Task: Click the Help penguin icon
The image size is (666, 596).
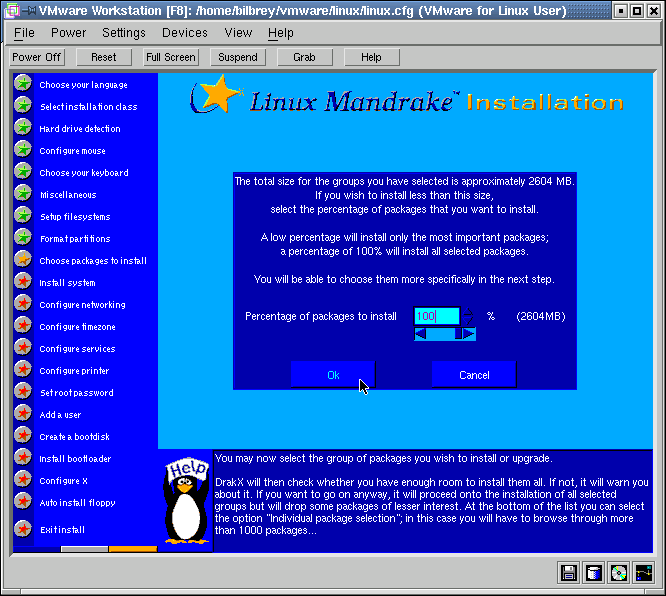Action: 185,505
